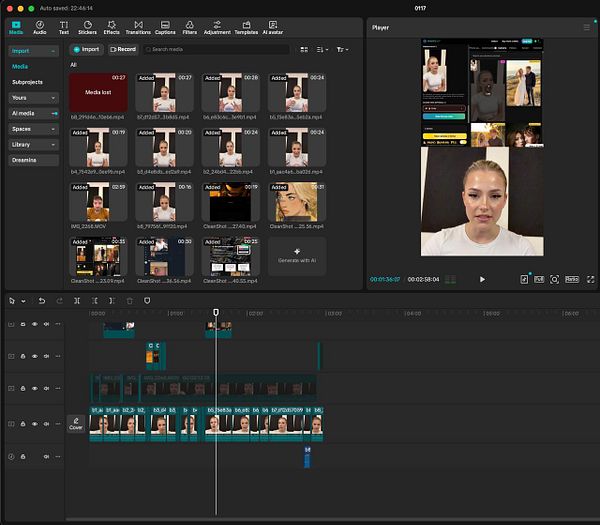The height and width of the screenshot is (525, 600).
Task: Select the Media lost clip thumbnail
Action: click(x=98, y=92)
